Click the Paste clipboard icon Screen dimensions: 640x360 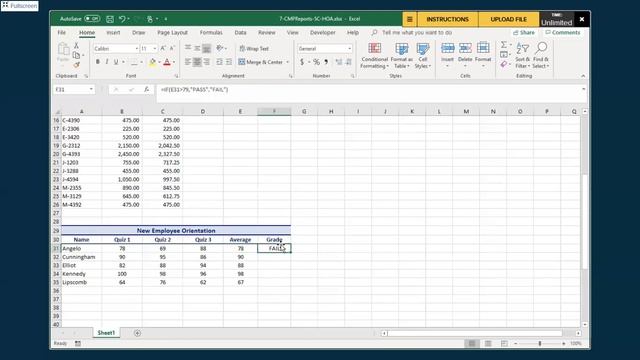tap(63, 50)
